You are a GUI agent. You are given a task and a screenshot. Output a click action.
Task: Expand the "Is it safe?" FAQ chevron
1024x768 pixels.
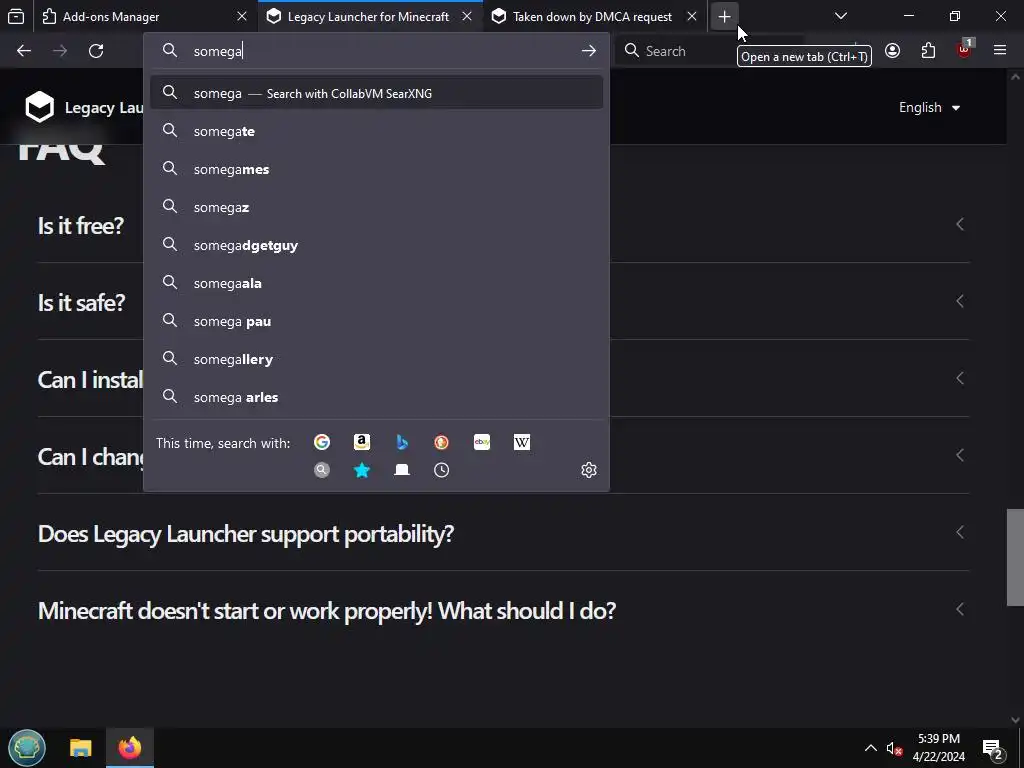click(x=960, y=301)
